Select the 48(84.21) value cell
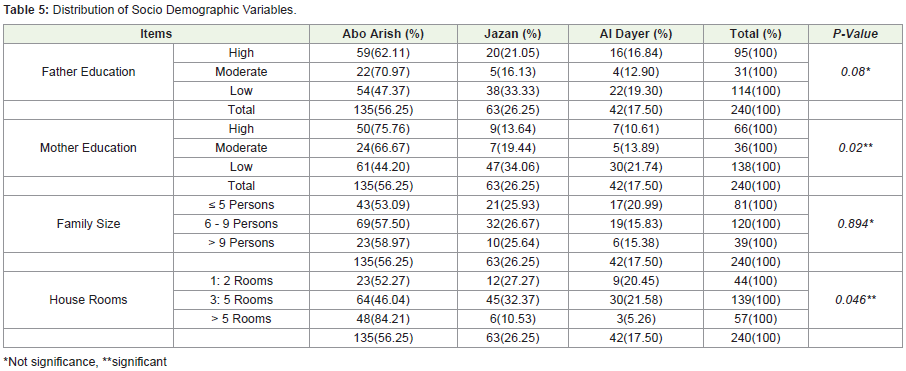This screenshot has width=906, height=371. [383, 319]
